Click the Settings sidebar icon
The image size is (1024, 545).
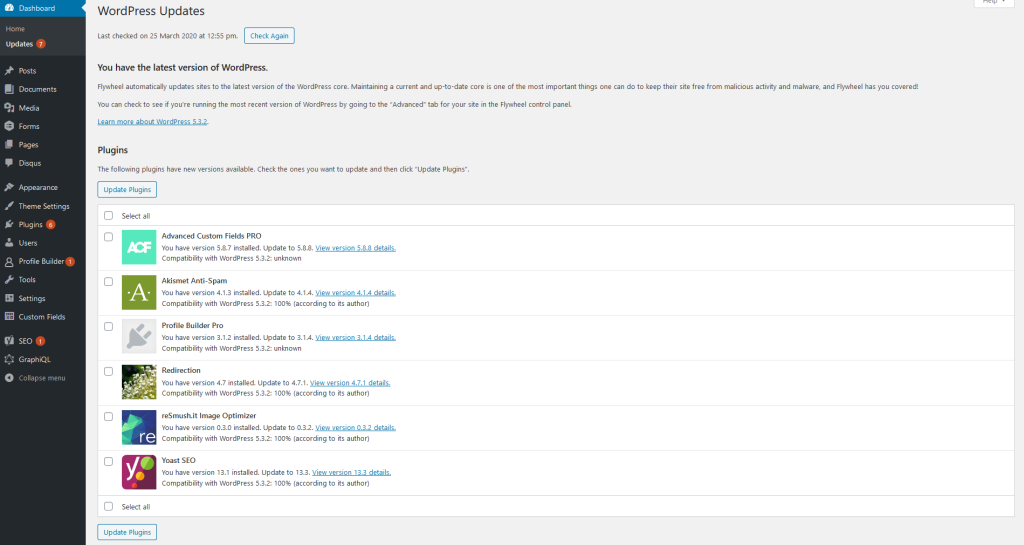click(x=9, y=298)
